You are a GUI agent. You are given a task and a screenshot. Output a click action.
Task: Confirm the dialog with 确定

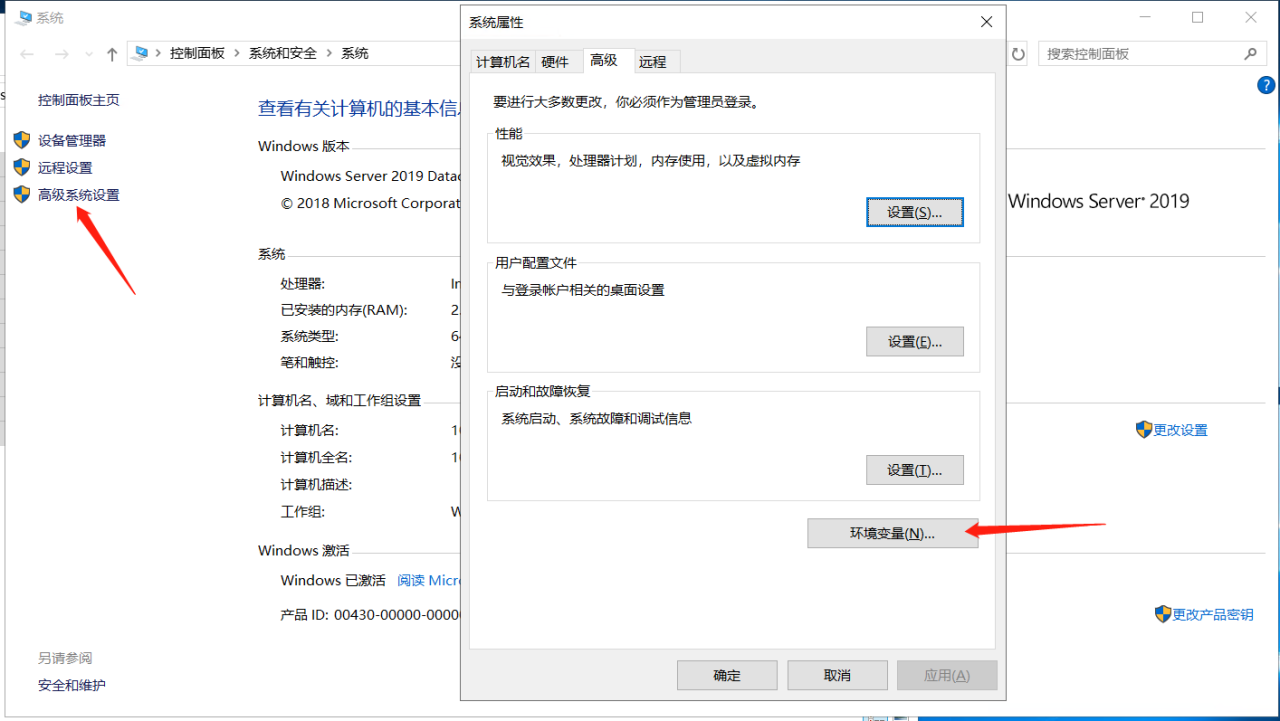click(727, 675)
